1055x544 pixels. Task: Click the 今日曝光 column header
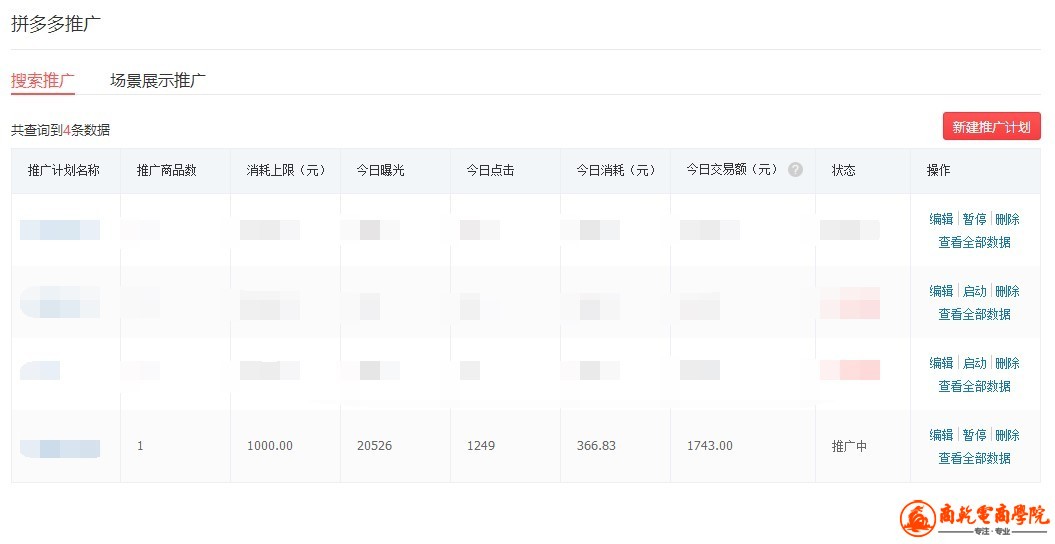point(380,170)
